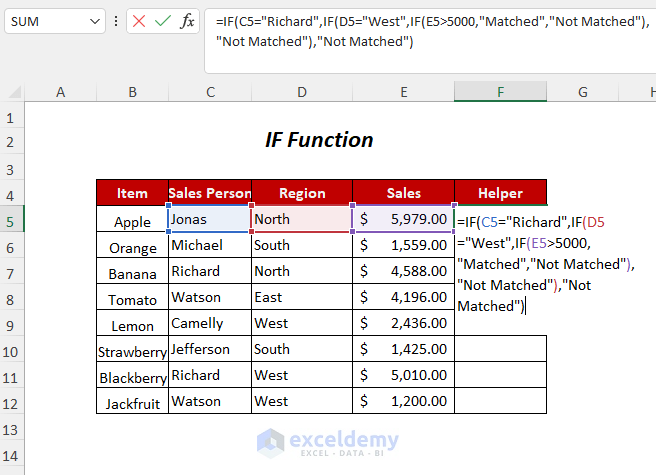Select row 5 header
The width and height of the screenshot is (656, 475).
coord(12,220)
